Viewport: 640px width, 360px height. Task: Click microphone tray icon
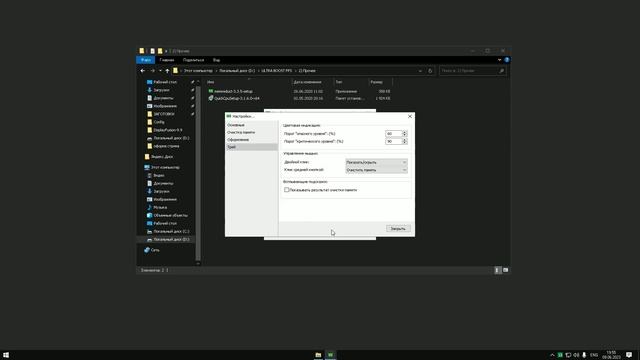click(584, 355)
